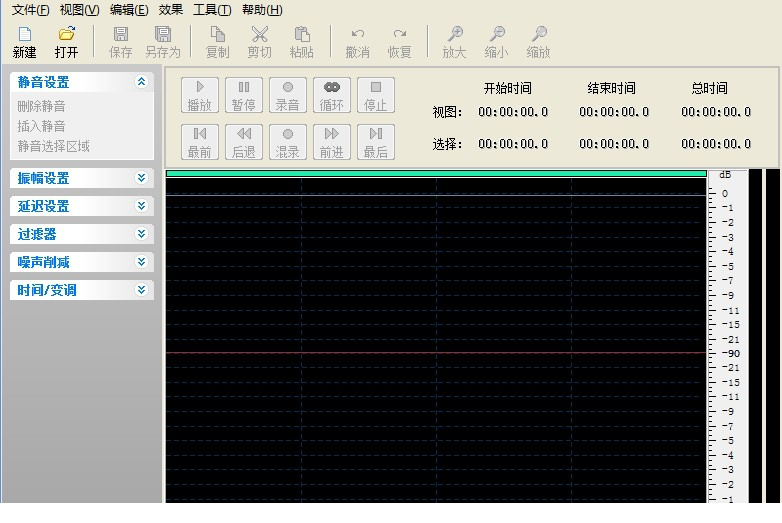Start mix recording with 混录 button
The height and width of the screenshot is (523, 782).
pos(288,142)
